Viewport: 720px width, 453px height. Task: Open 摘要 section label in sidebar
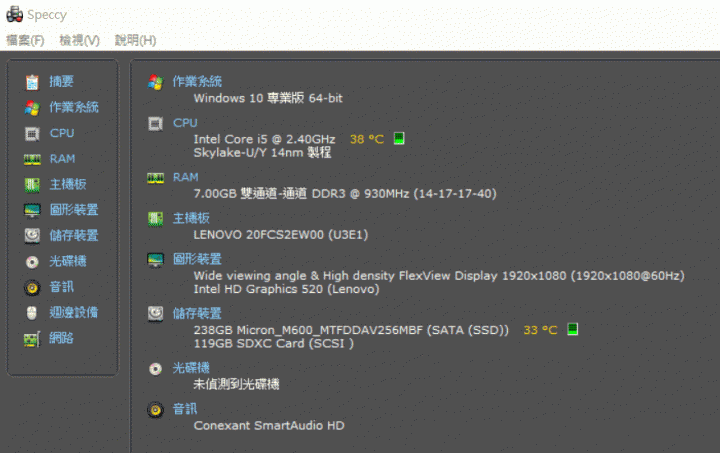tap(62, 82)
